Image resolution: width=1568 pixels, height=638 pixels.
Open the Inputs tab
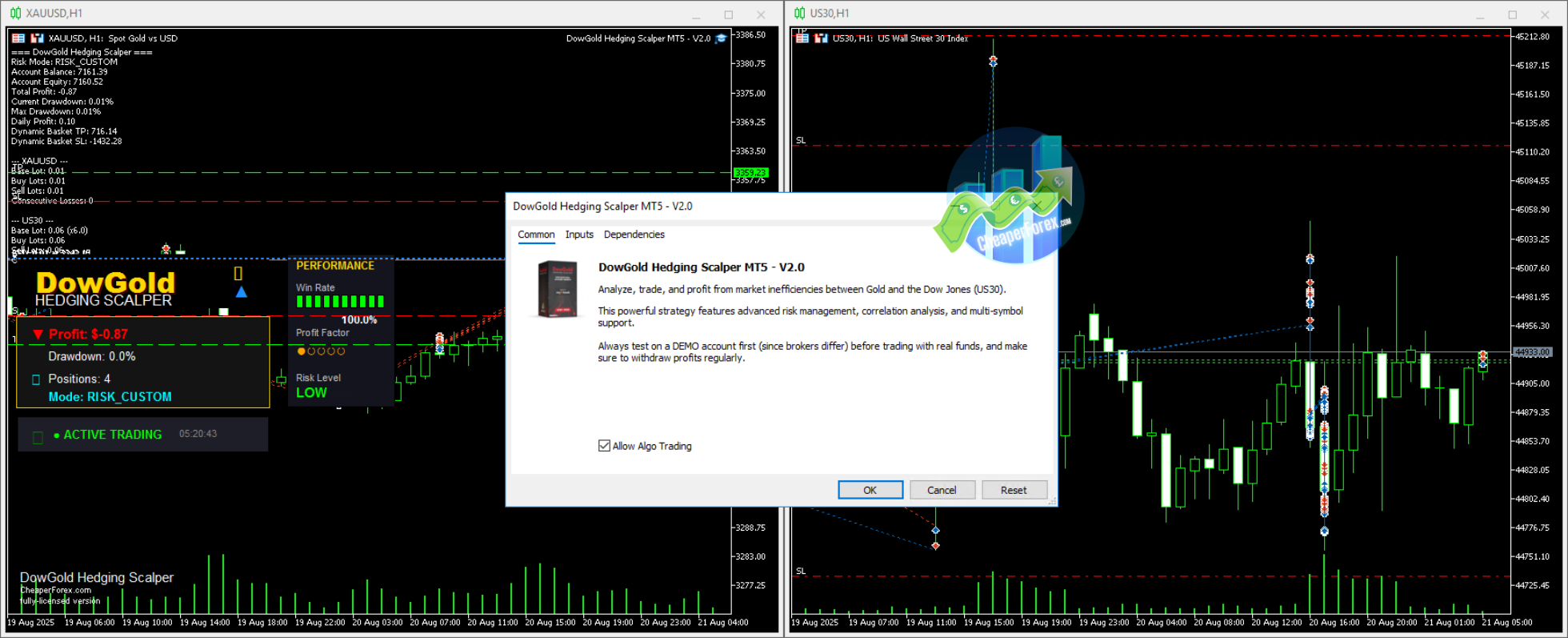point(579,235)
